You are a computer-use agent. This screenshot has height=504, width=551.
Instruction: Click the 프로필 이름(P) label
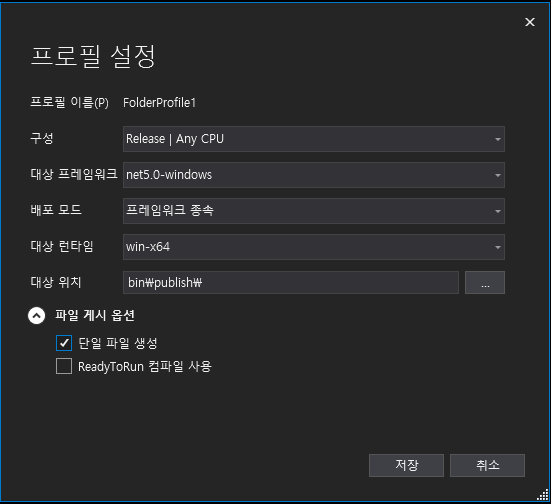click(70, 102)
